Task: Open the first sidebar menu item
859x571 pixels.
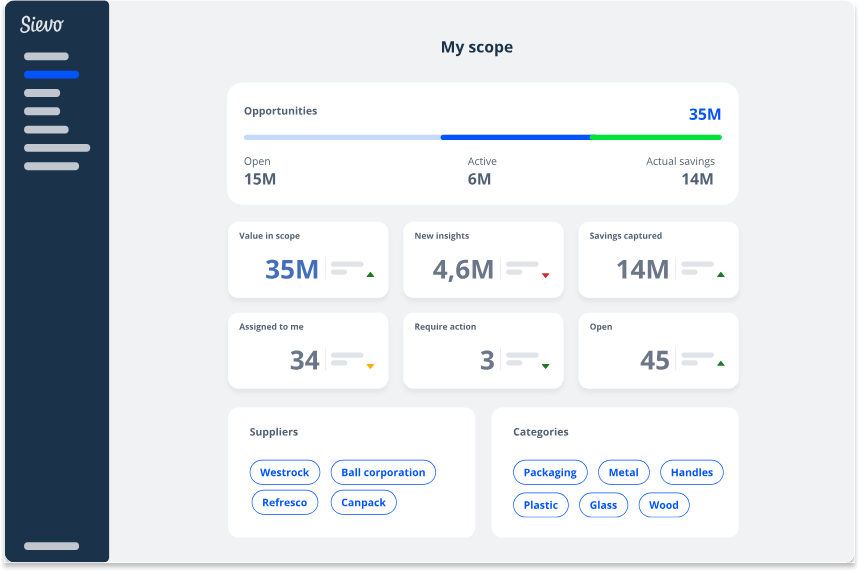Action: (x=46, y=57)
